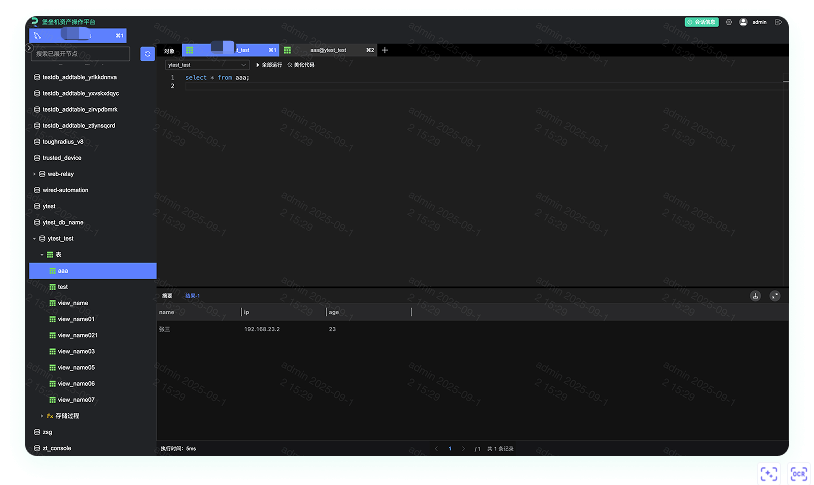This screenshot has height=485, width=814.
Task: Collapse the ytest_test database node
Action: [x=34, y=239]
